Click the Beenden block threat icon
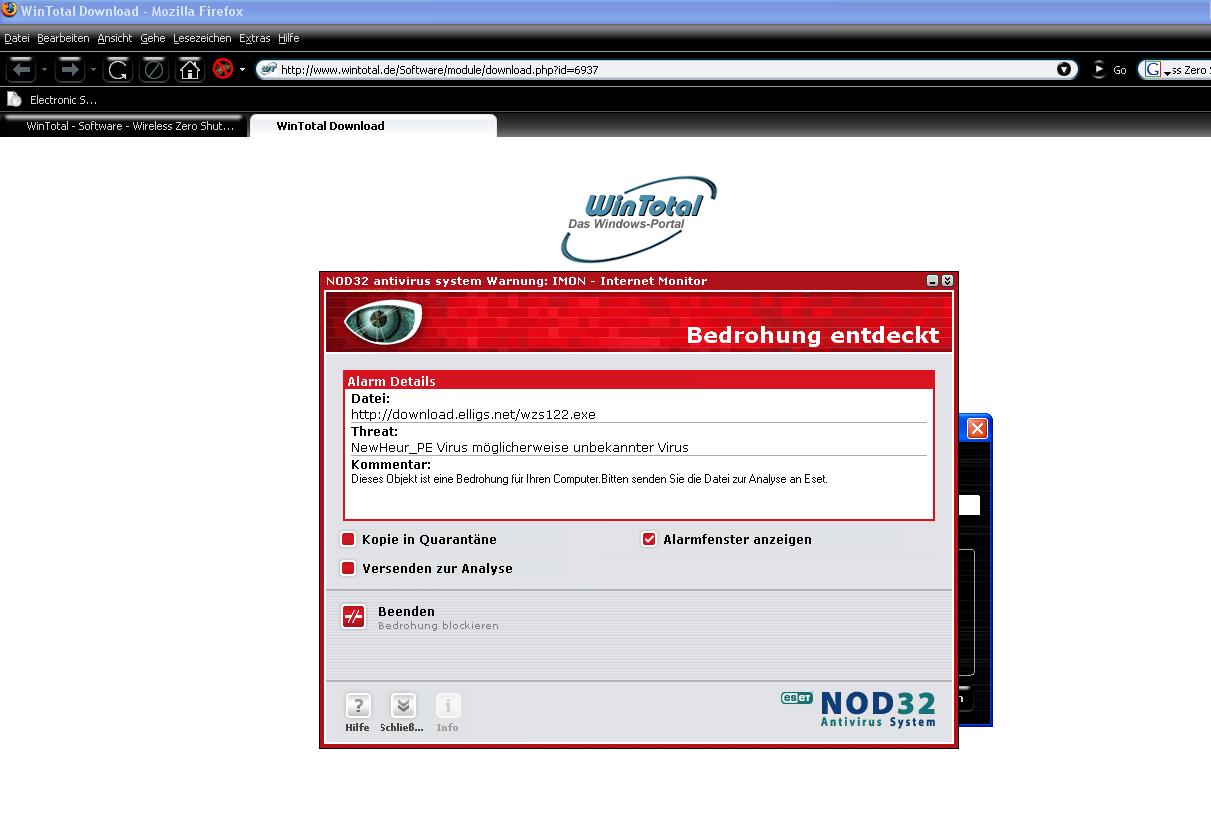Screen dimensions: 1211x828 coord(354,617)
